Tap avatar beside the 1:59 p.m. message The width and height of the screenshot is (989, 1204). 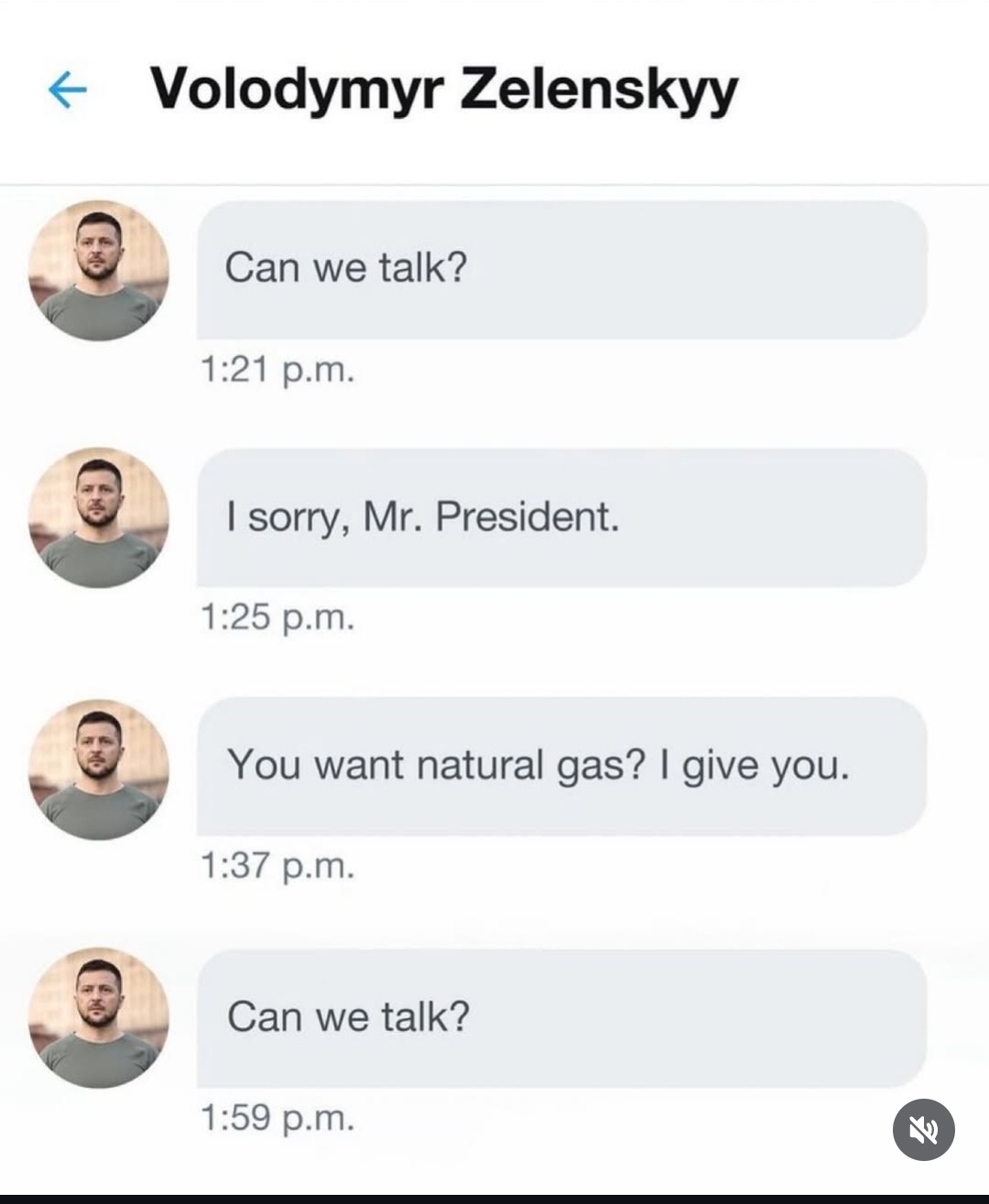pos(99,1018)
